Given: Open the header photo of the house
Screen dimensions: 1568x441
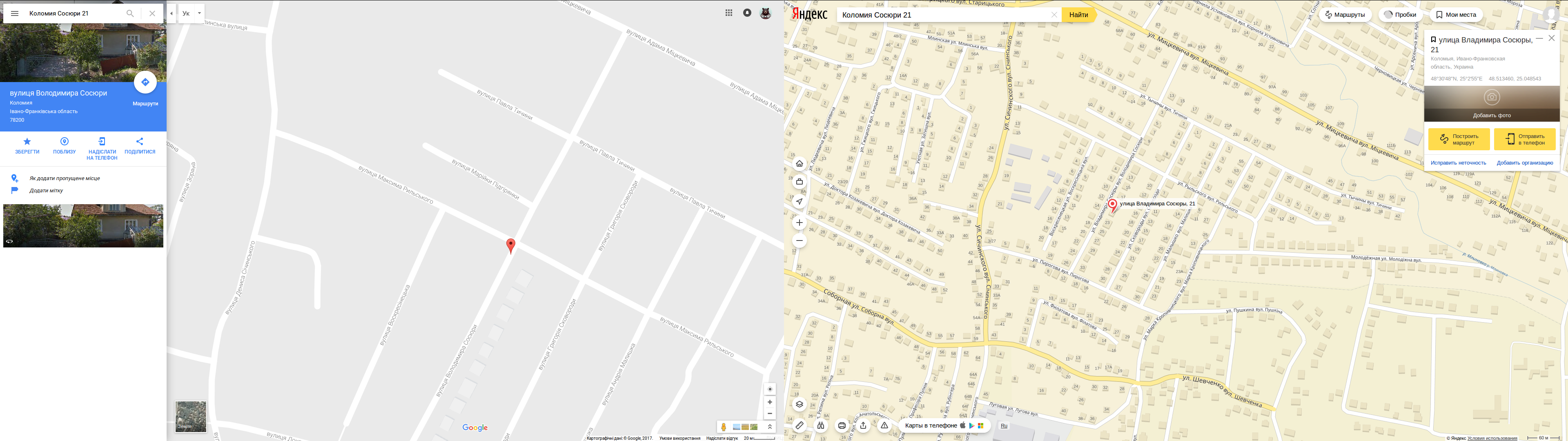Looking at the screenshot, I should [83, 52].
